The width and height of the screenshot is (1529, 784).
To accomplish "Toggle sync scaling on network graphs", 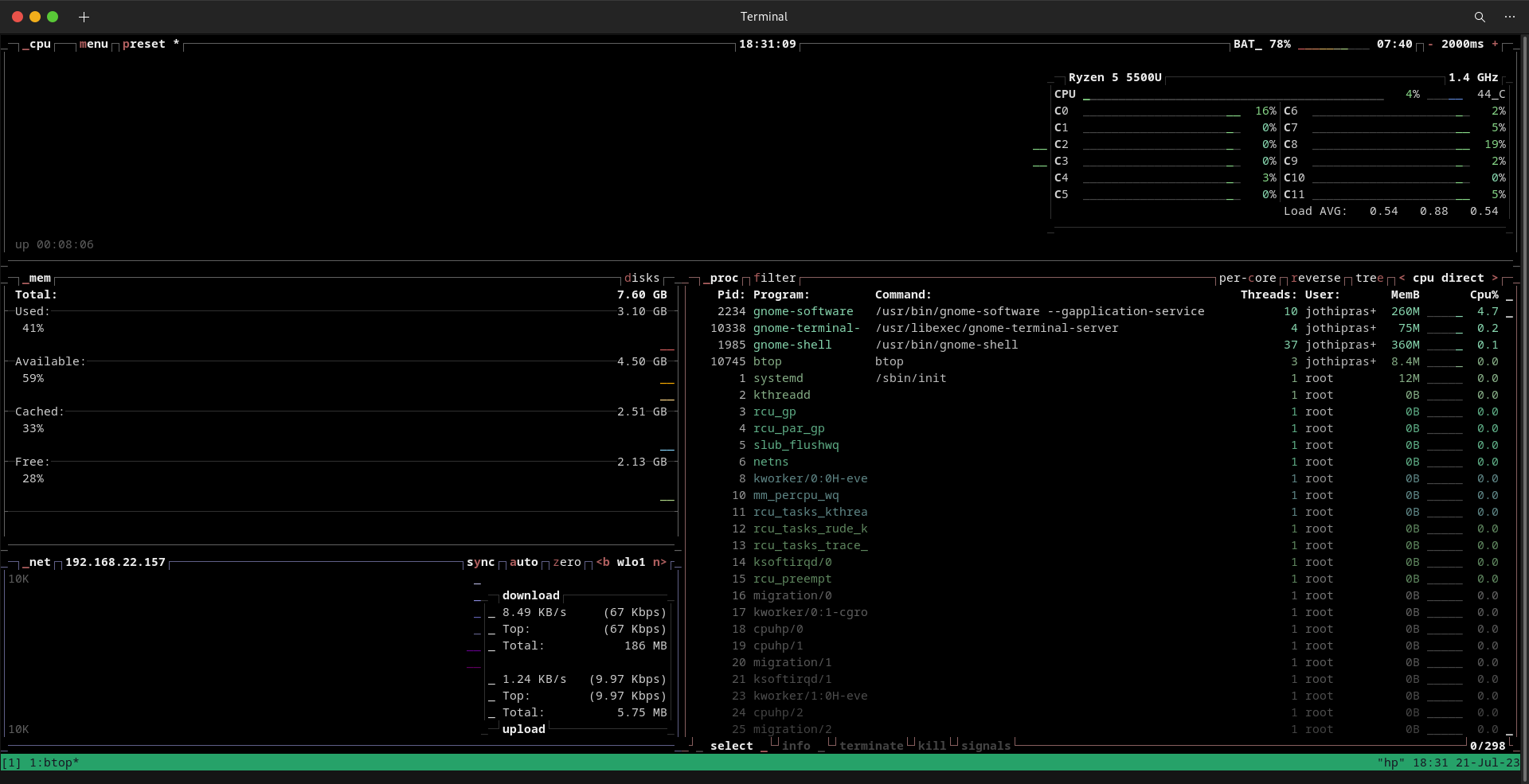I will click(x=481, y=563).
